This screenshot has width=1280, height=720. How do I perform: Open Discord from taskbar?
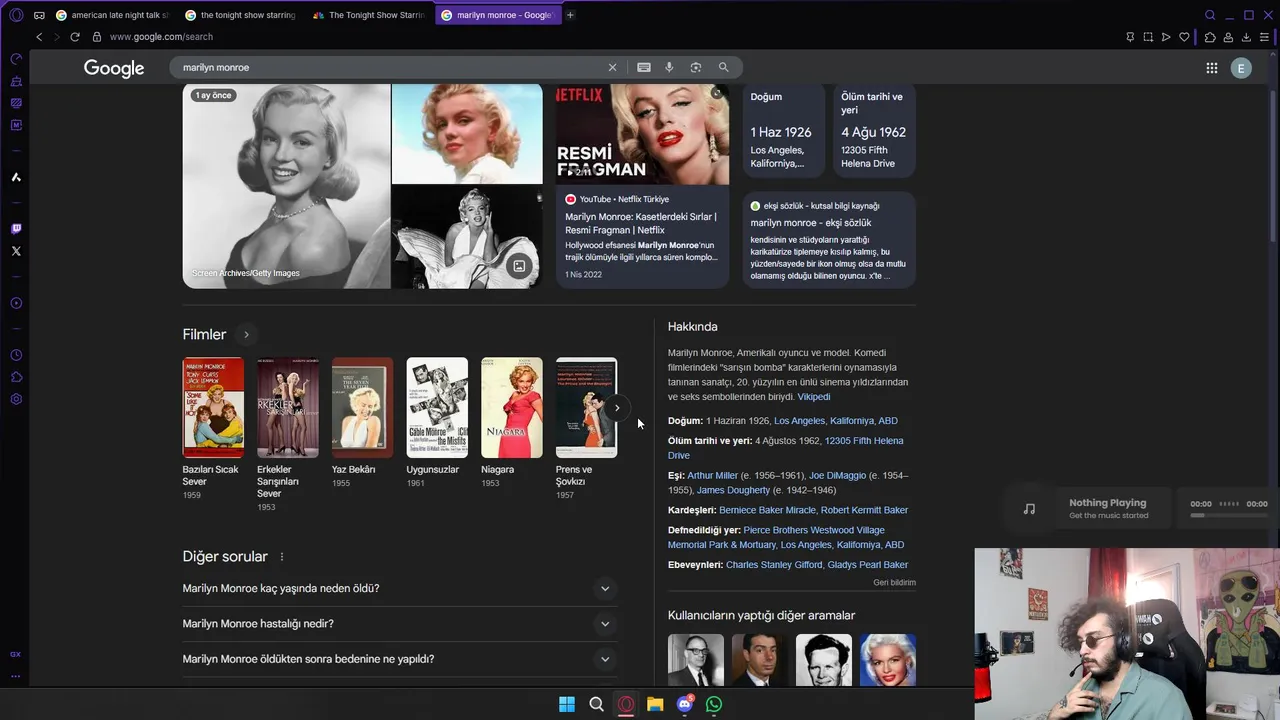click(x=685, y=704)
